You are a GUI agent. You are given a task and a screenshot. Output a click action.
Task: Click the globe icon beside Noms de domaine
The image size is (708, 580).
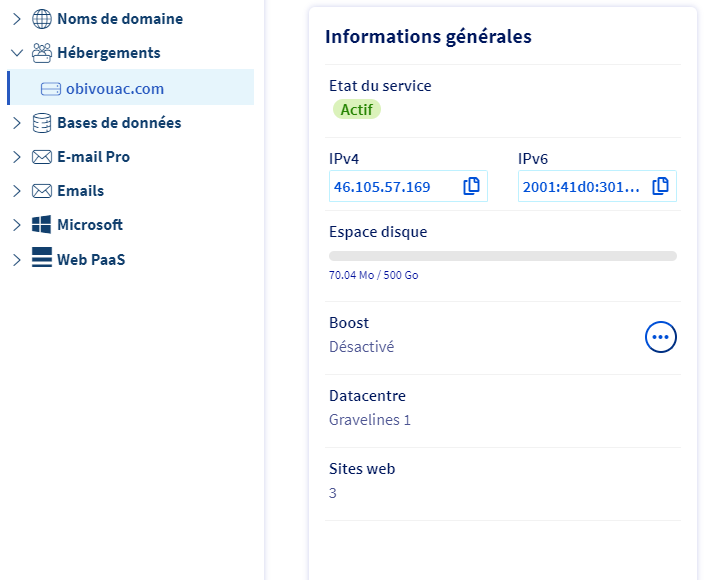(42, 19)
